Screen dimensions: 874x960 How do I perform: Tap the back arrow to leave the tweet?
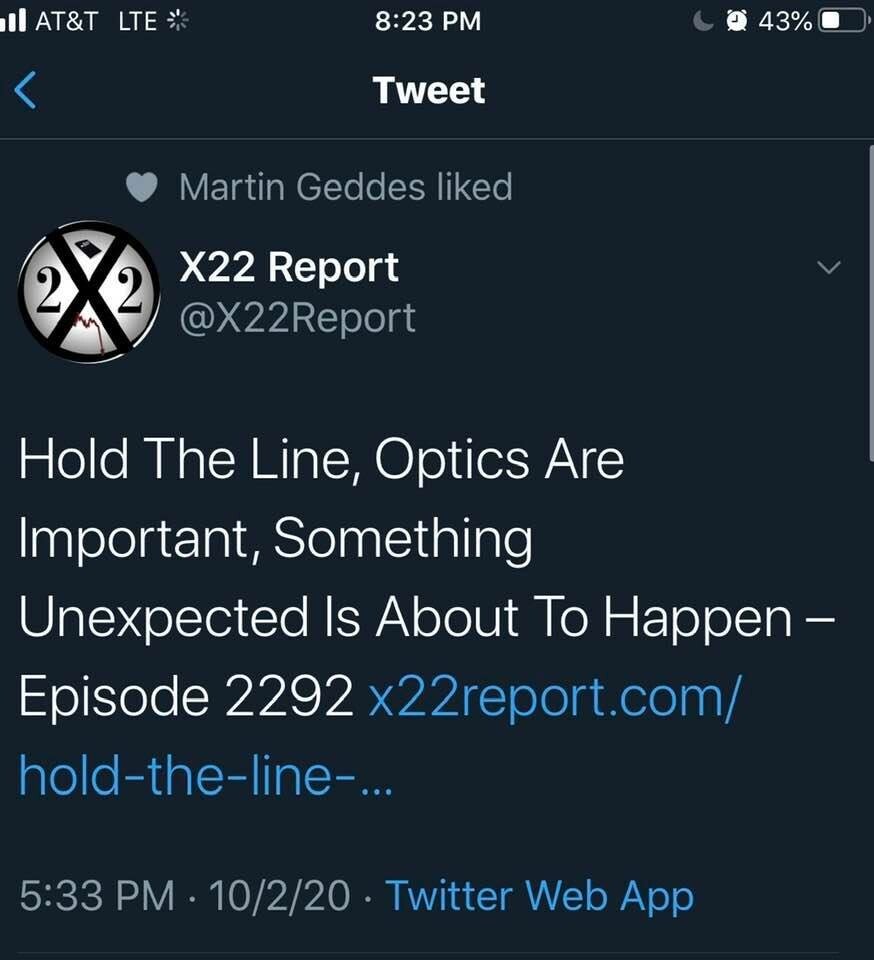coord(27,91)
